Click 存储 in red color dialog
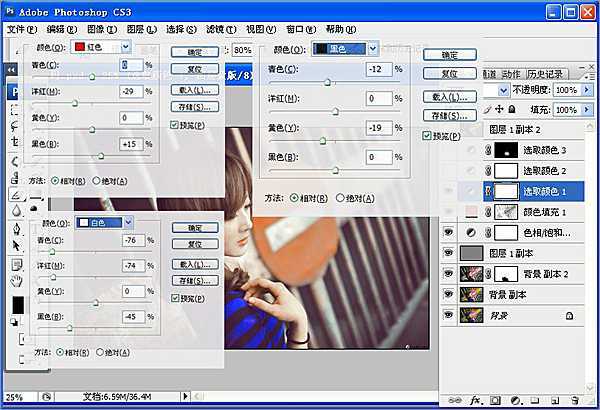600x410 pixels. coord(195,107)
